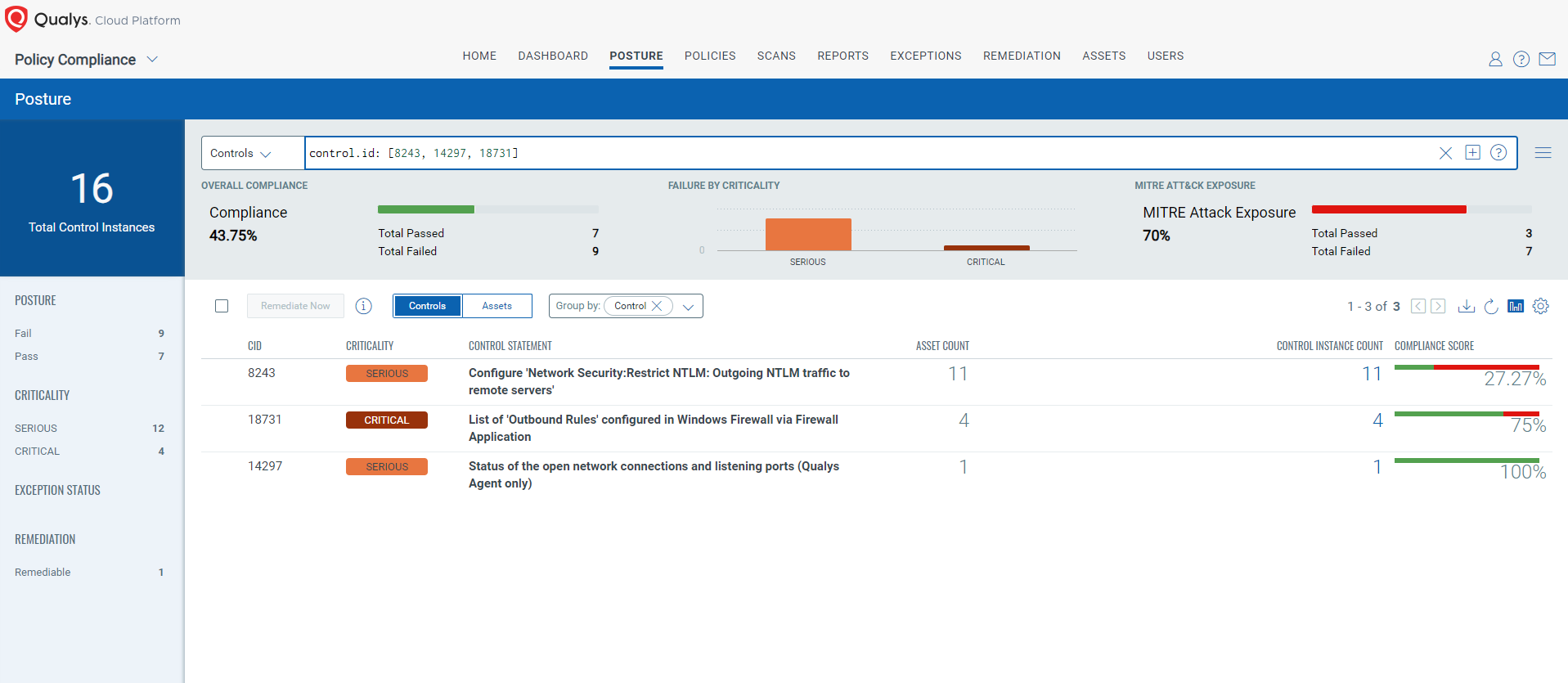
Task: Open the help question mark icon in header
Action: pos(1521,59)
